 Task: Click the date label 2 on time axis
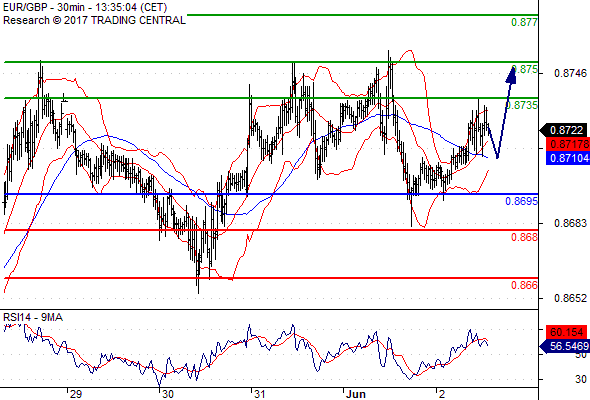pyautogui.click(x=442, y=394)
